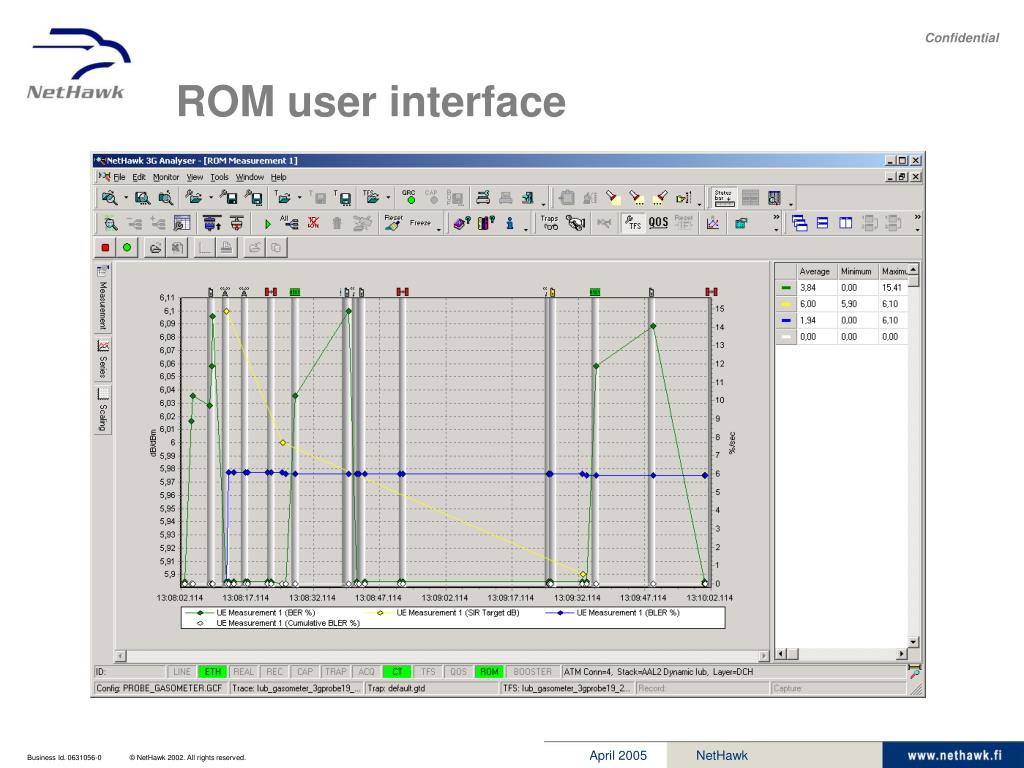
Task: Click the yellow SIR Target series color swatch
Action: (786, 304)
